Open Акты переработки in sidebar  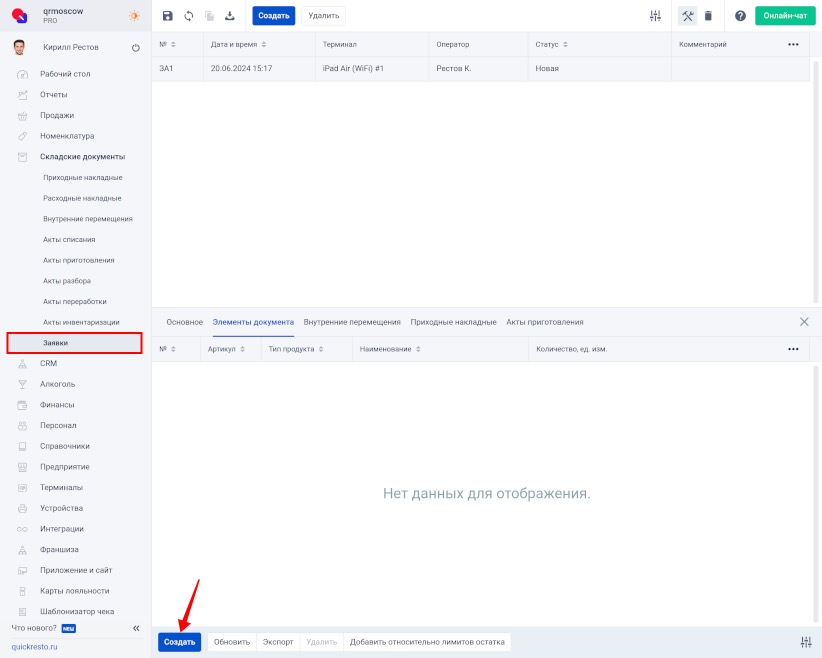click(74, 301)
